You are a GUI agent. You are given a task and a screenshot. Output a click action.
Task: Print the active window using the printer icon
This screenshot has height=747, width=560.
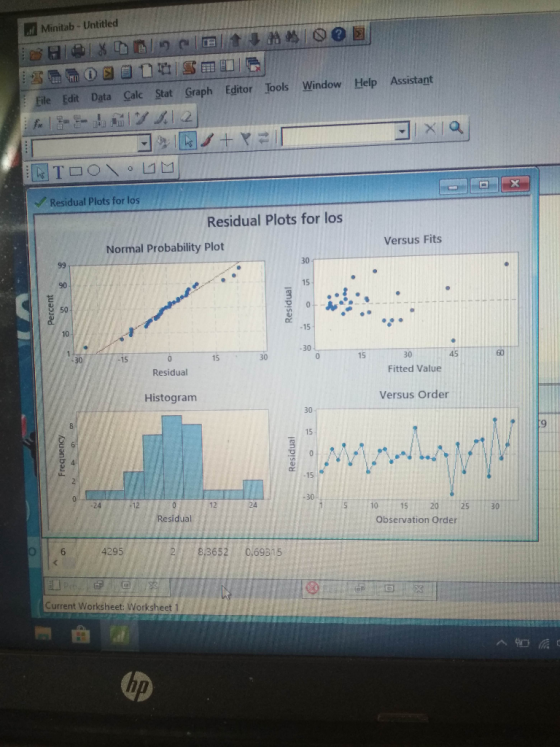tap(79, 51)
